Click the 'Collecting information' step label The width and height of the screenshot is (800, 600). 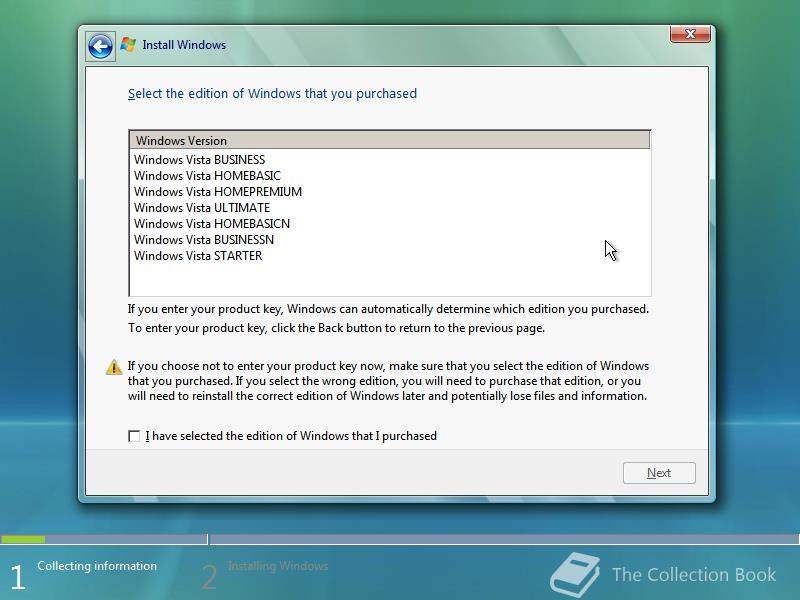coord(97,566)
